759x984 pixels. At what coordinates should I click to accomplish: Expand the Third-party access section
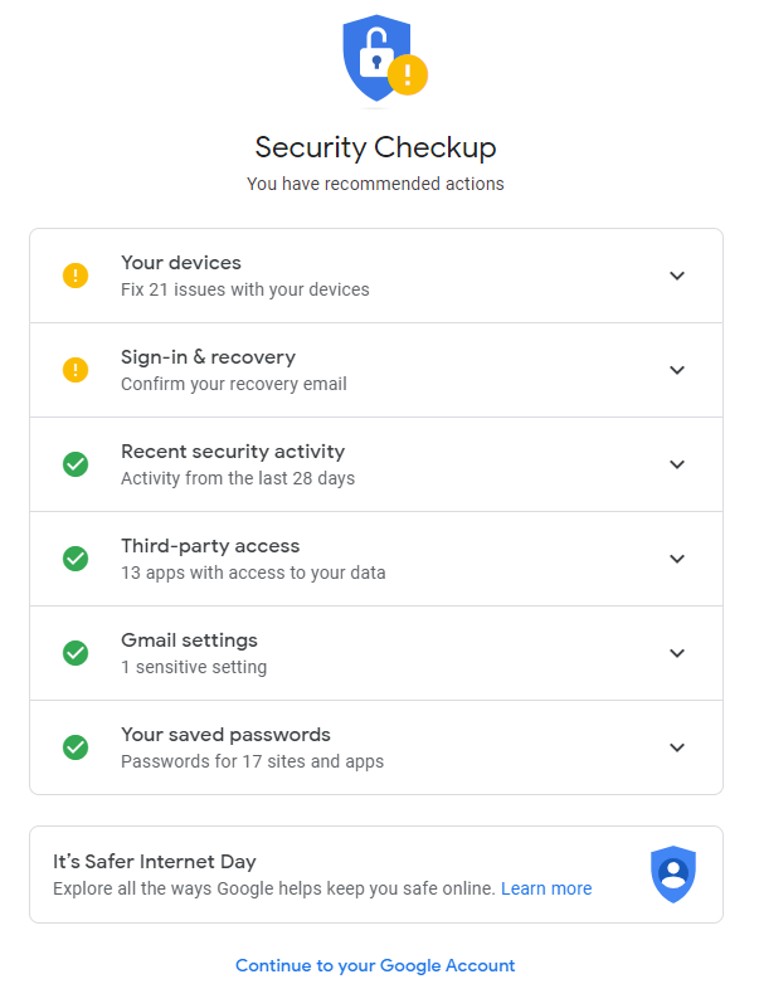click(x=677, y=558)
